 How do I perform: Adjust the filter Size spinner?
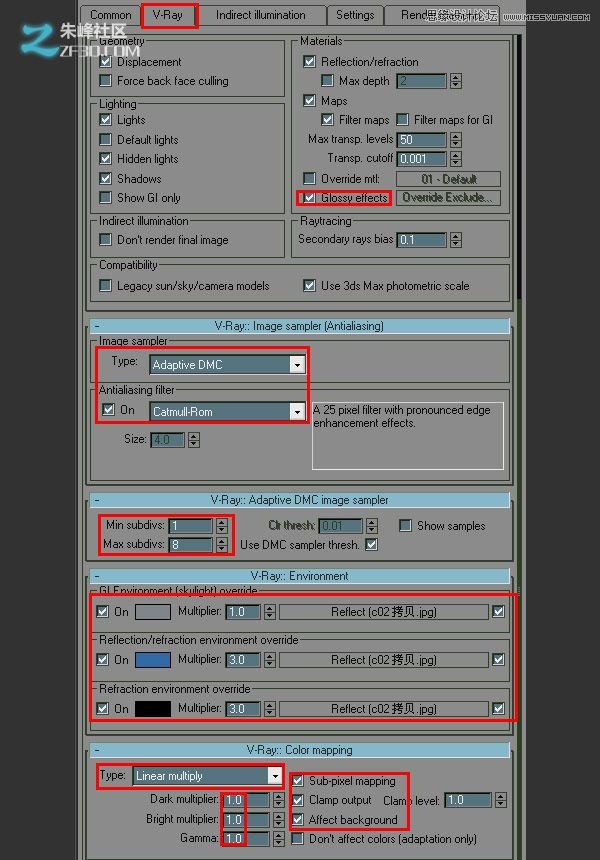(x=194, y=440)
